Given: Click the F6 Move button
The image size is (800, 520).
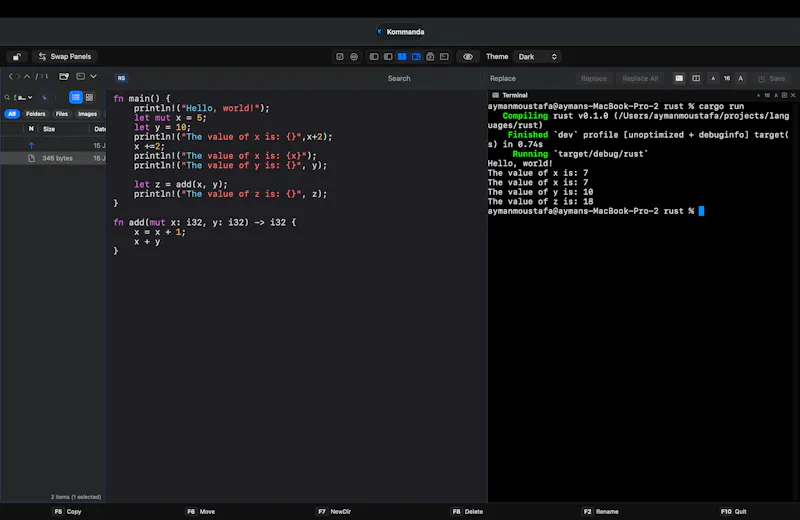Looking at the screenshot, I should pyautogui.click(x=201, y=511).
